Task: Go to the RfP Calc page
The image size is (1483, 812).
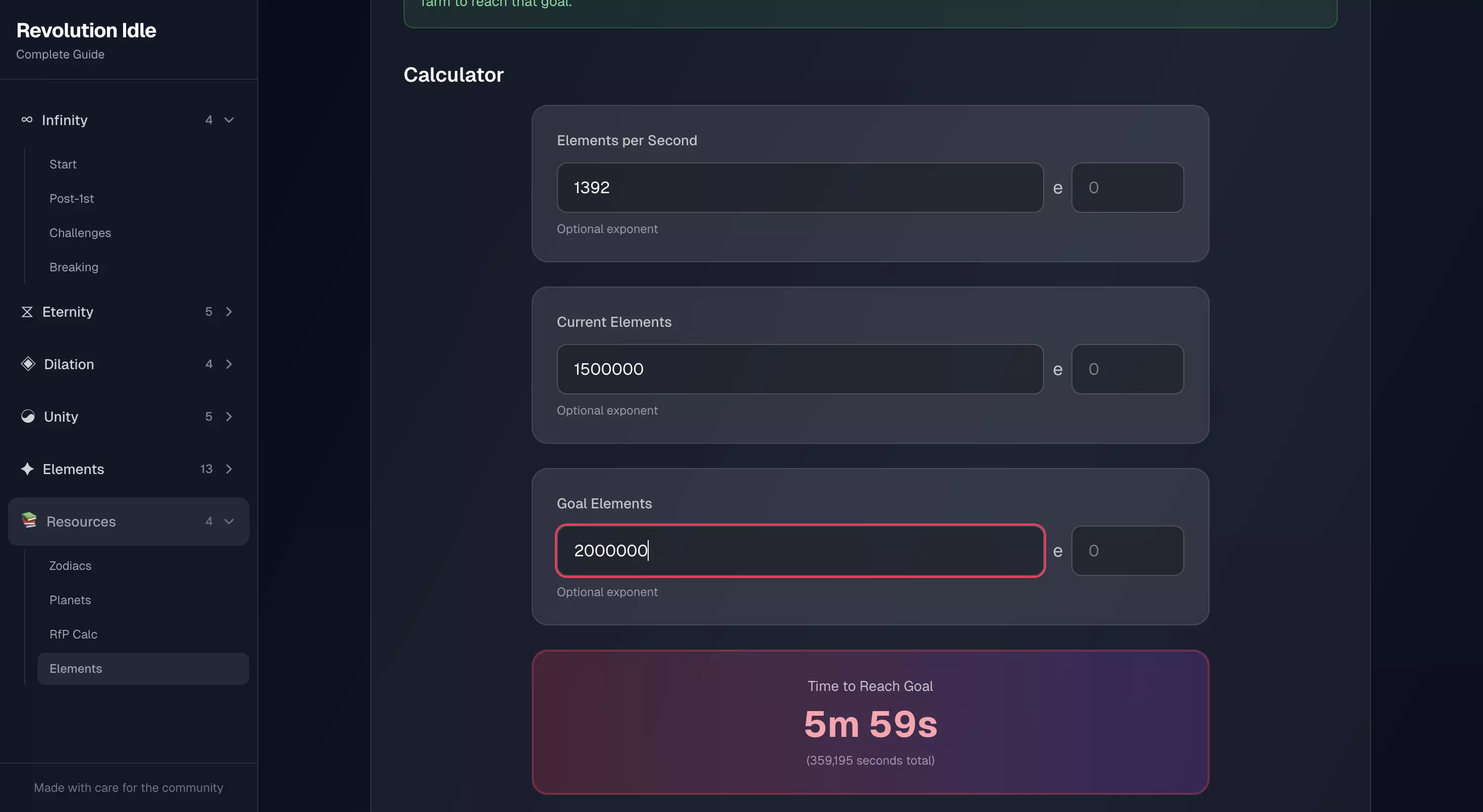Action: pos(73,634)
